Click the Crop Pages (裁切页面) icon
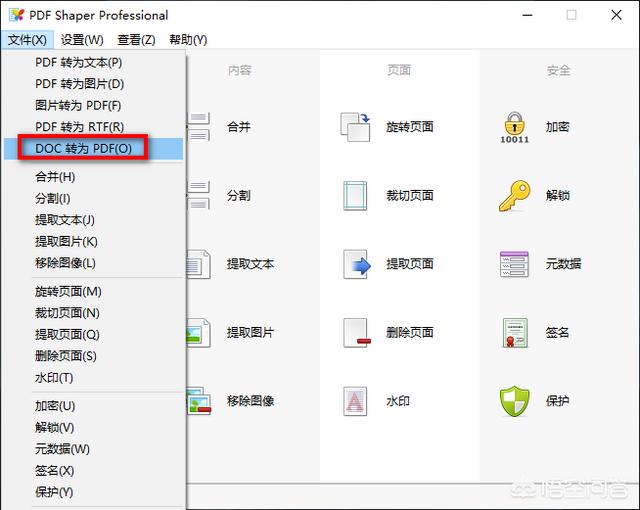 pyautogui.click(x=355, y=196)
